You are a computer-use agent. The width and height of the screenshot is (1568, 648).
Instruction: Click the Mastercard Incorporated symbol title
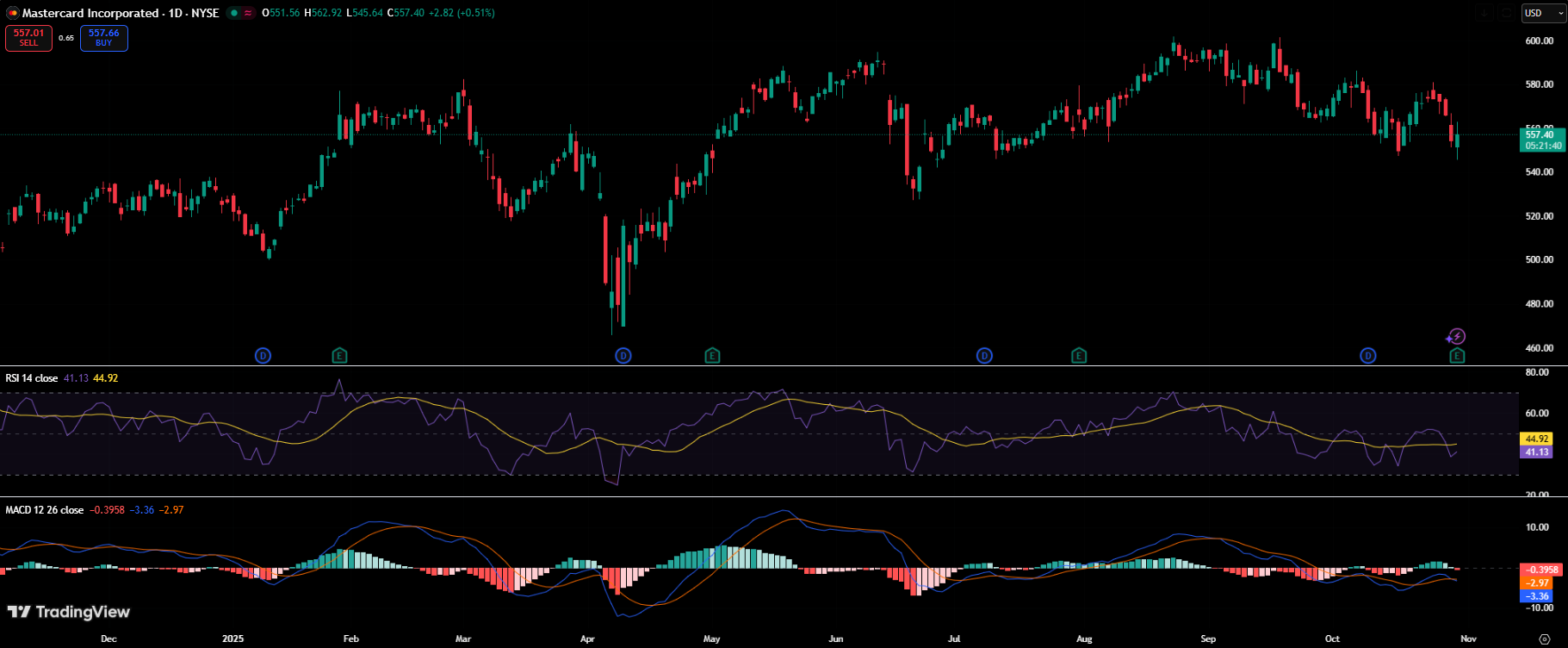[90, 13]
